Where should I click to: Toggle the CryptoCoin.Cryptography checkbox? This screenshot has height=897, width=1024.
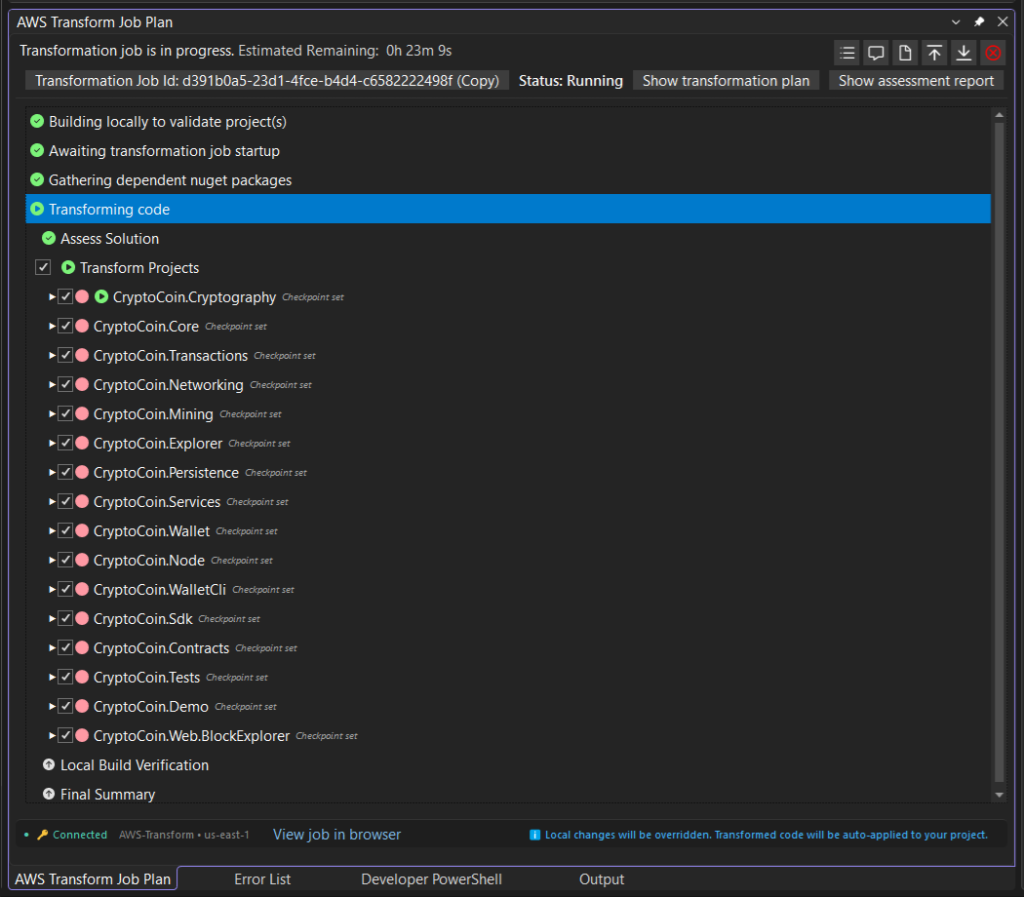pyautogui.click(x=65, y=296)
